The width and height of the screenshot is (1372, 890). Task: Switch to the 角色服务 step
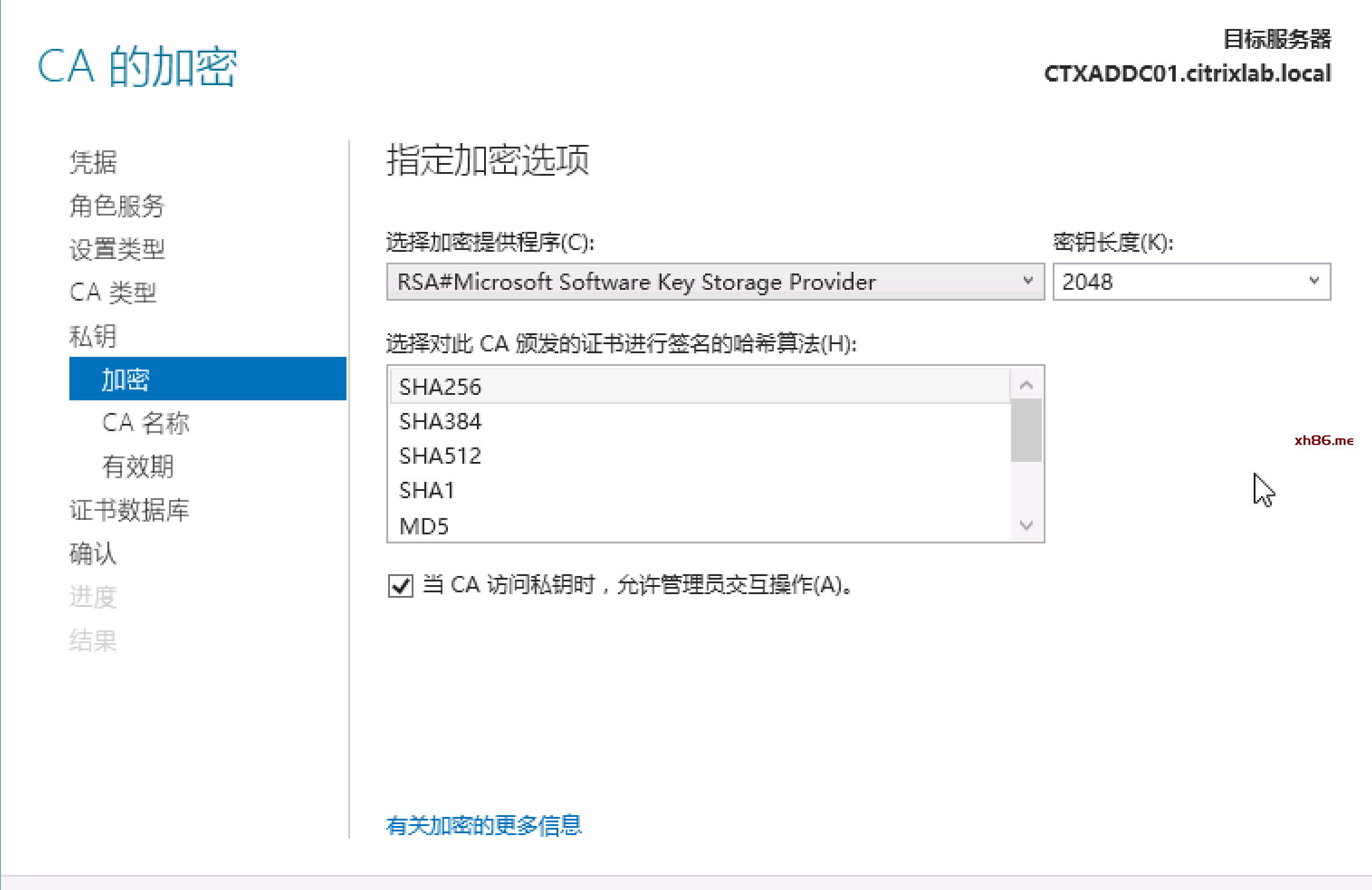pyautogui.click(x=117, y=206)
